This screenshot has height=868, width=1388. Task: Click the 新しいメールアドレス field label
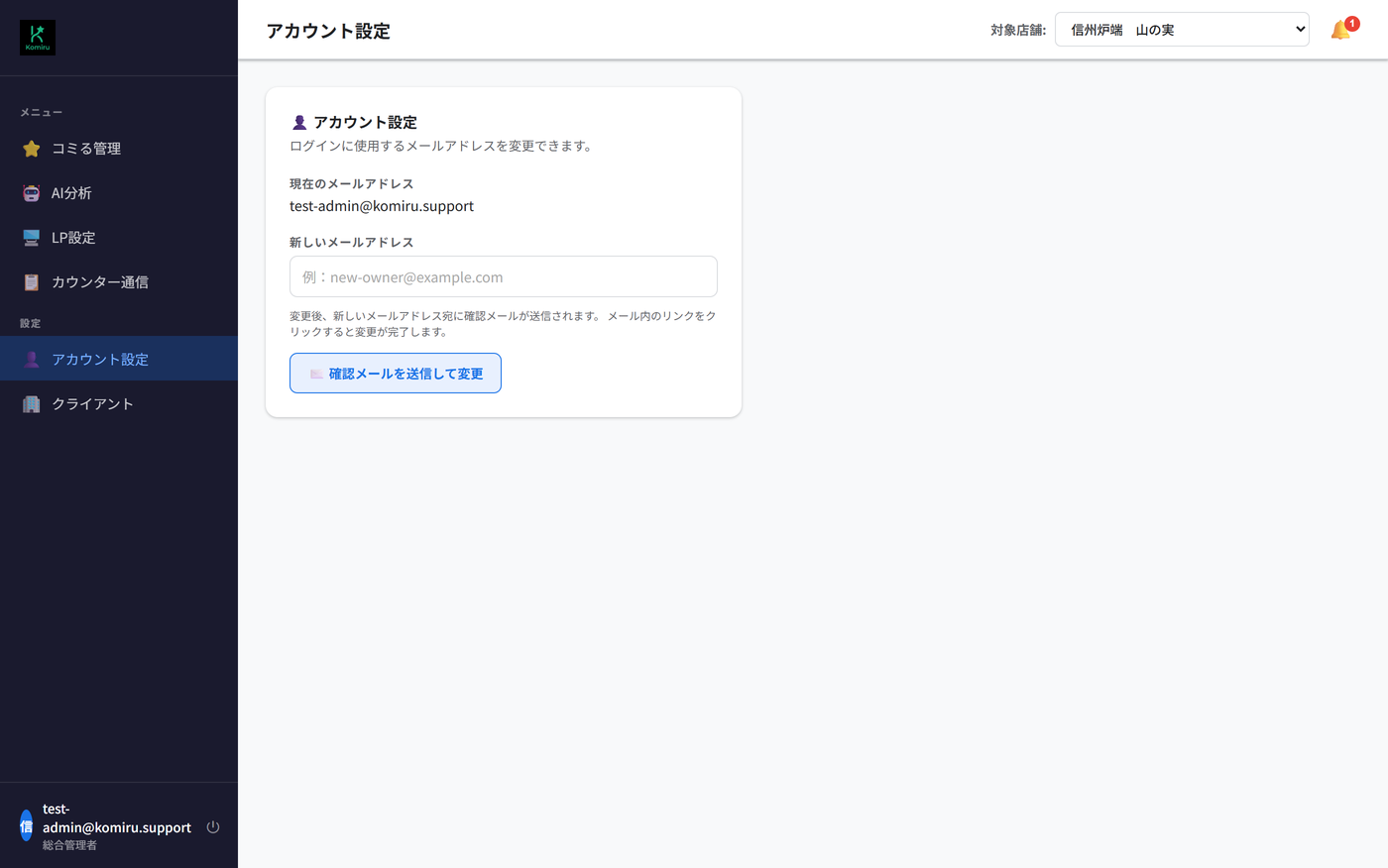point(352,243)
